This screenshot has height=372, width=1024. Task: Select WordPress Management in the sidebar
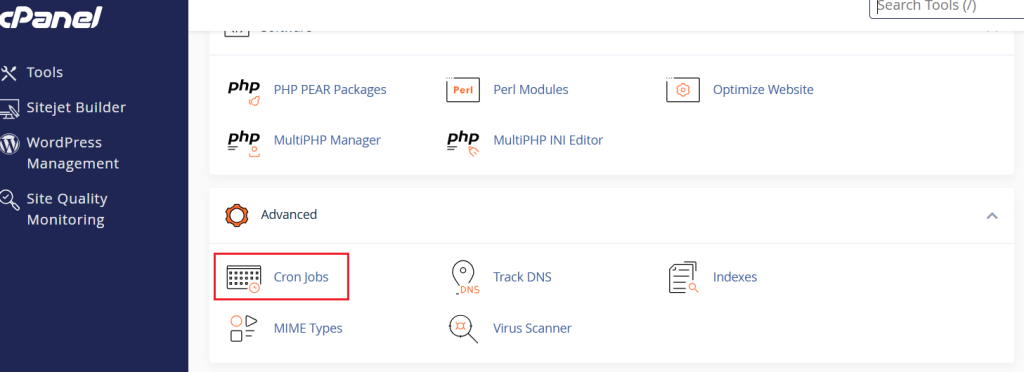[60, 153]
